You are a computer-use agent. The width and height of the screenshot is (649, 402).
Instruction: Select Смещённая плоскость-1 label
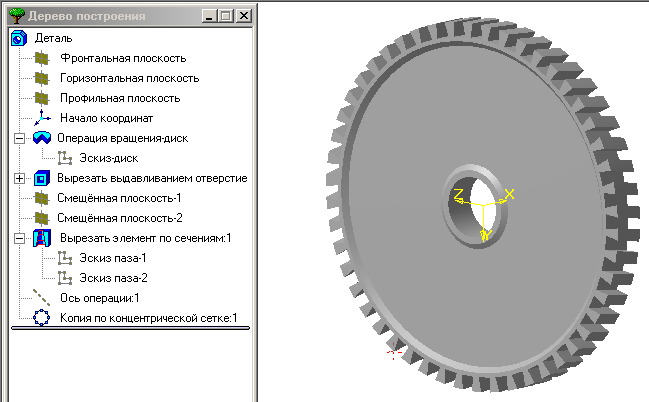click(x=119, y=198)
